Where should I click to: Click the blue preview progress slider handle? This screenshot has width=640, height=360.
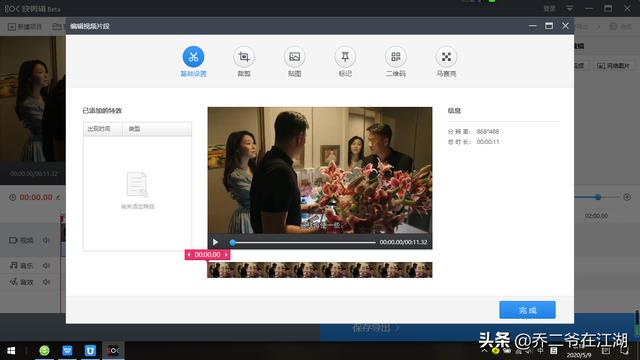point(232,242)
